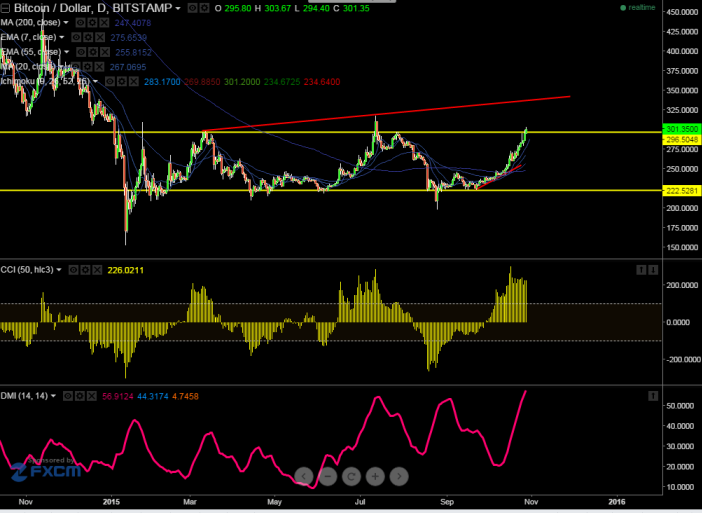Move the CCI pane up
Image resolution: width=702 pixels, height=513 pixels.
pyautogui.click(x=641, y=270)
